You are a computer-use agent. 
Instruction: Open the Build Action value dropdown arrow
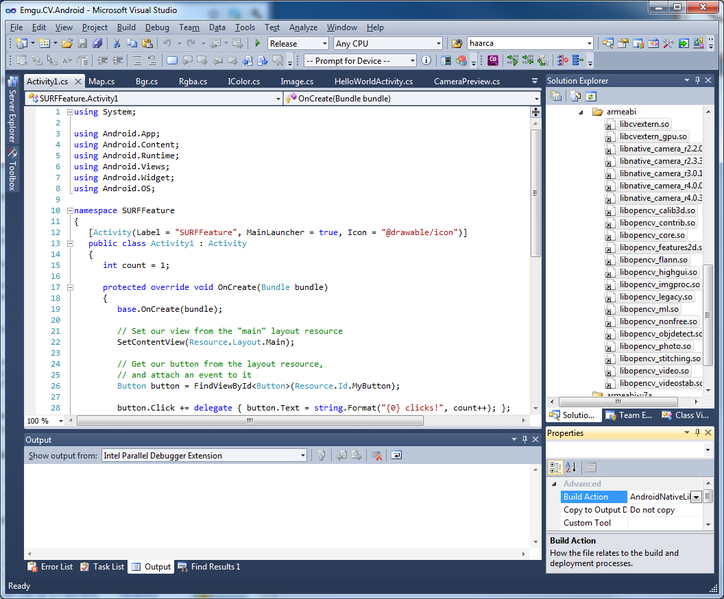(696, 497)
